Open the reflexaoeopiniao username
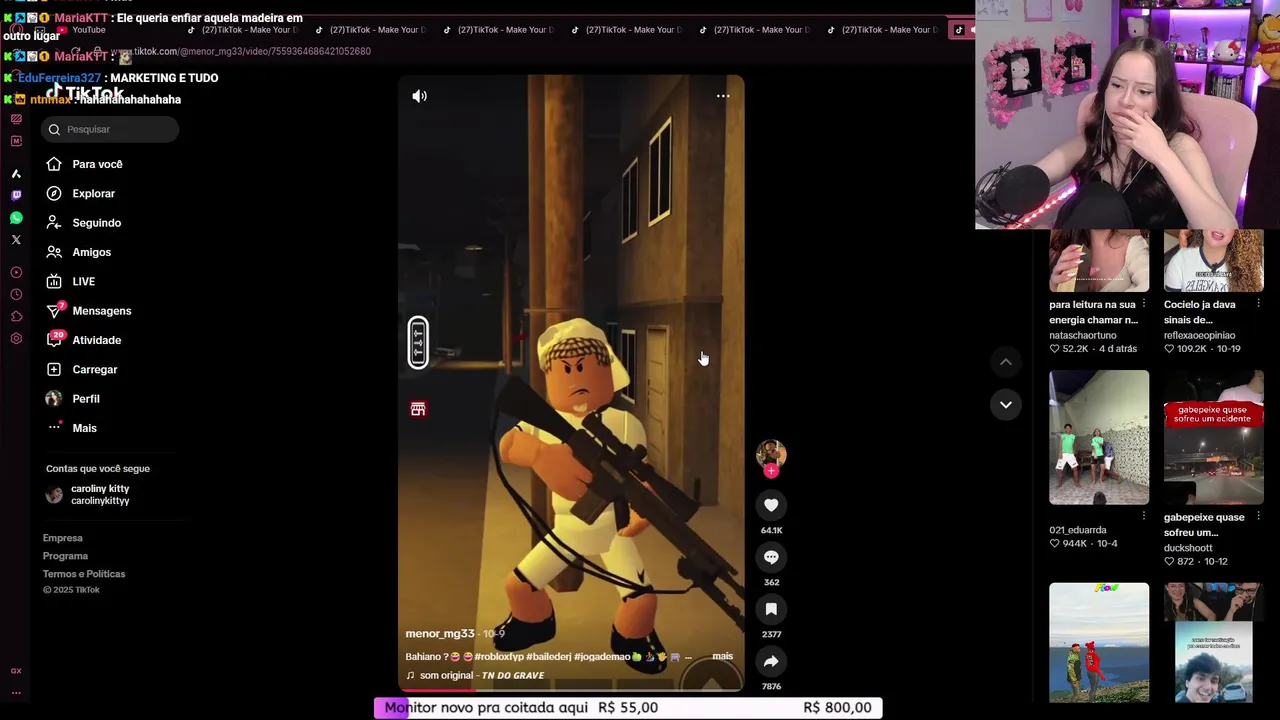 click(x=1199, y=336)
